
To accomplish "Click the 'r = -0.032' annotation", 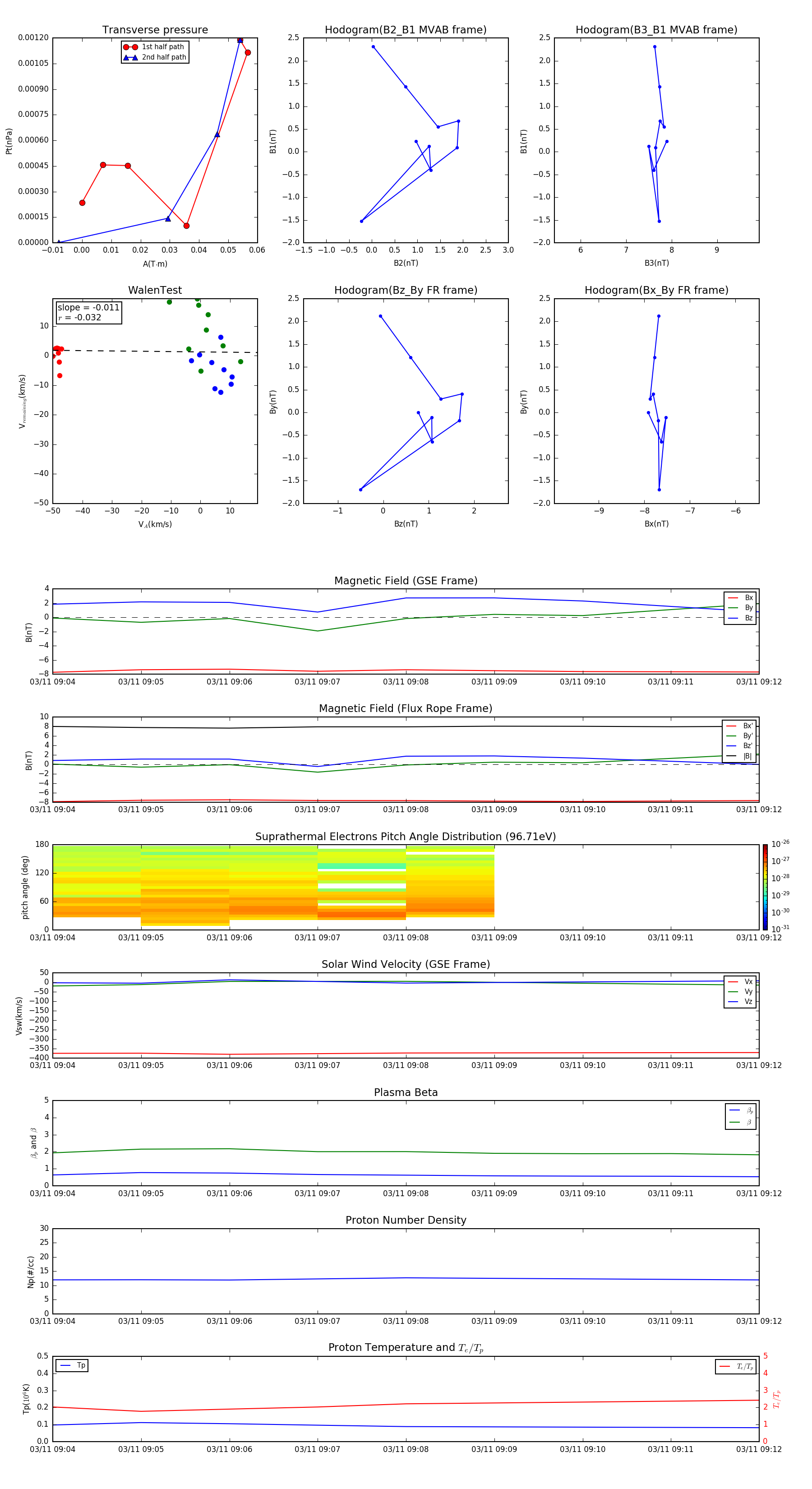I will coord(80,317).
